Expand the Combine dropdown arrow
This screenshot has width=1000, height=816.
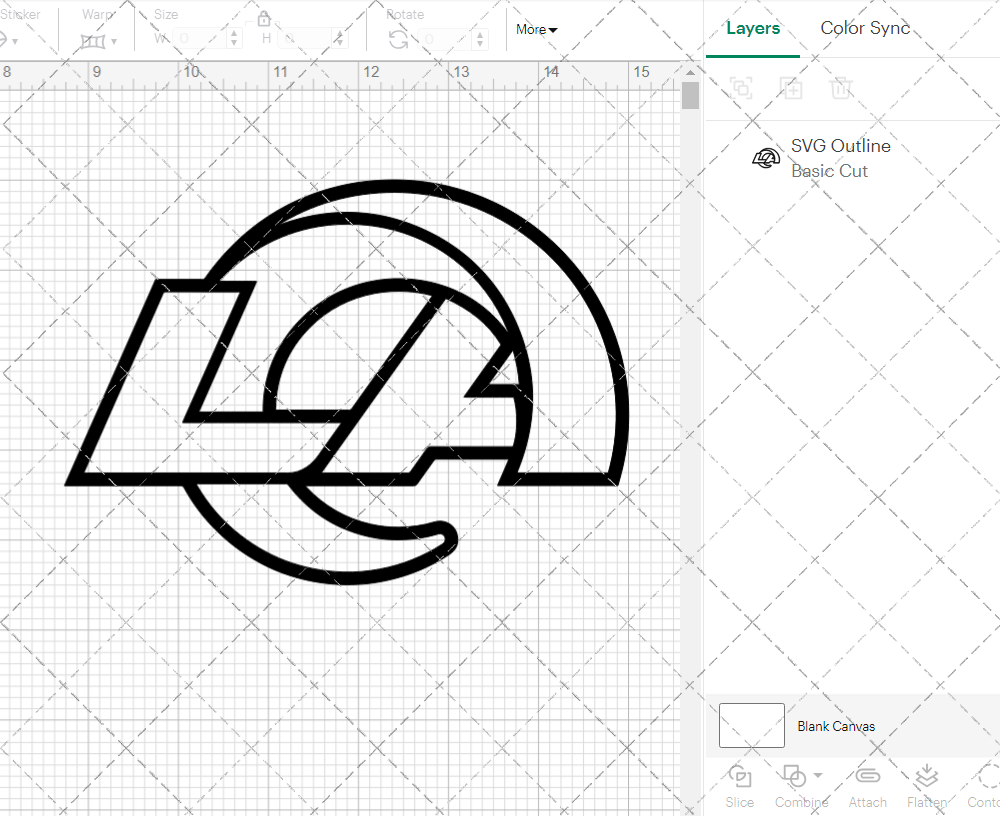(818, 776)
